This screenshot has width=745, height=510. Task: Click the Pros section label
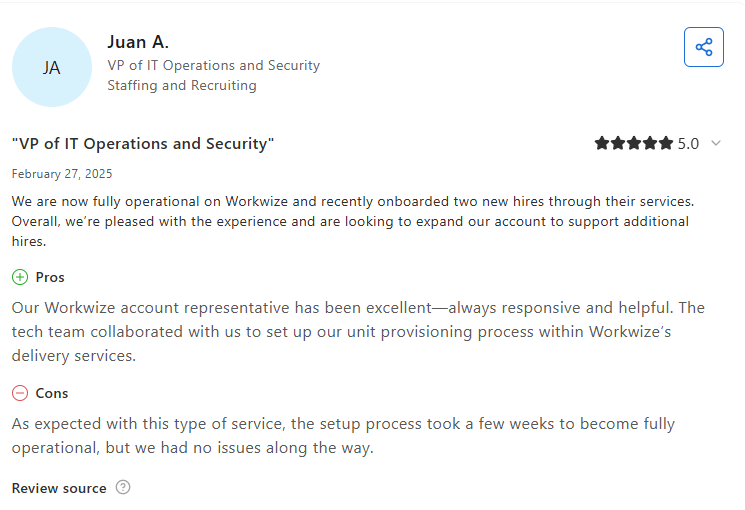50,277
